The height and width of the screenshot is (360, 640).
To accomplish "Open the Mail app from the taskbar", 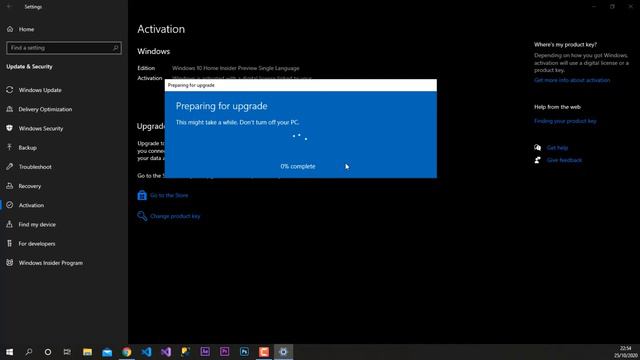I will pos(107,352).
